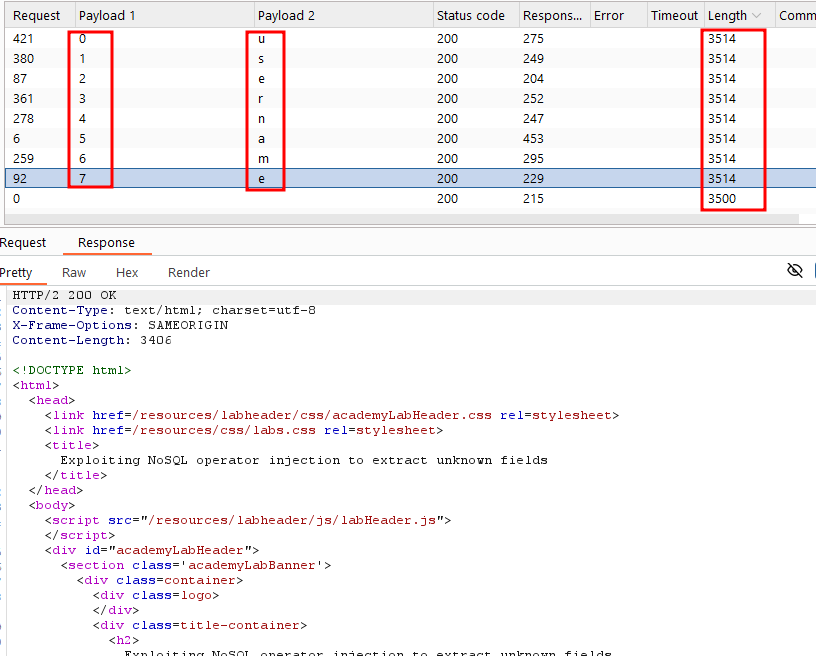Click the Response received column header
Image resolution: width=816 pixels, height=656 pixels.
coord(555,16)
